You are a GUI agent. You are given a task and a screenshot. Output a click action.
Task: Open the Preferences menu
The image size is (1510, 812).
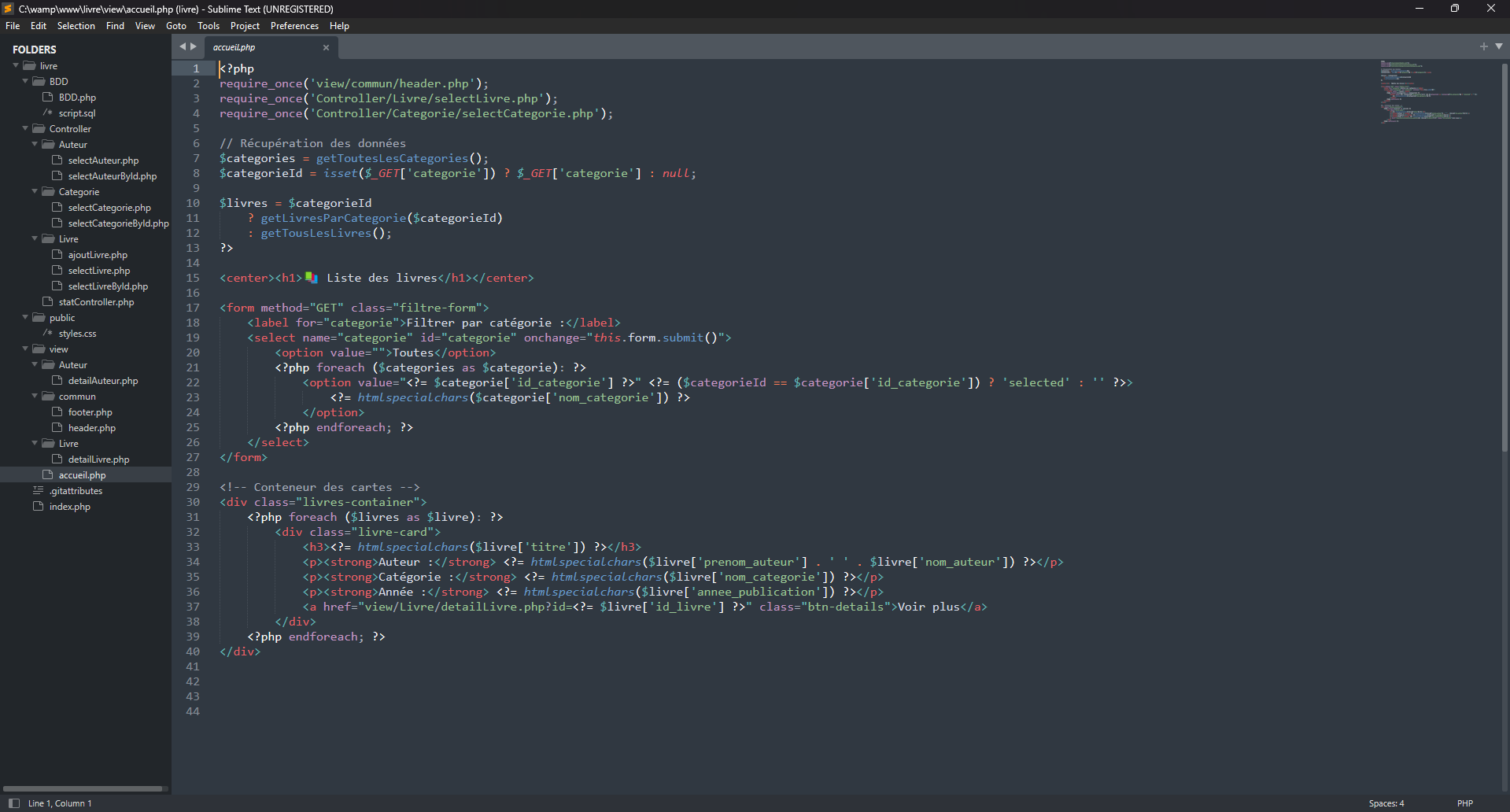[x=294, y=26]
